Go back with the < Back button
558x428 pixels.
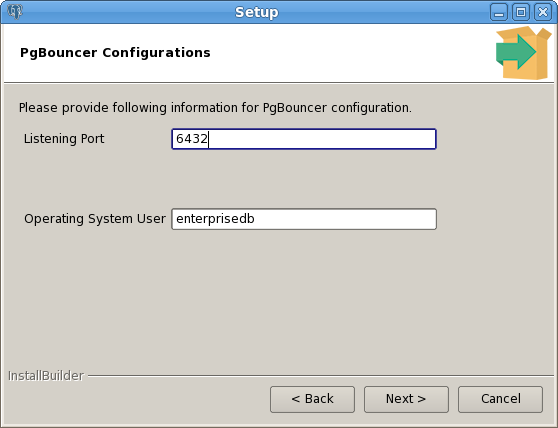(312, 399)
